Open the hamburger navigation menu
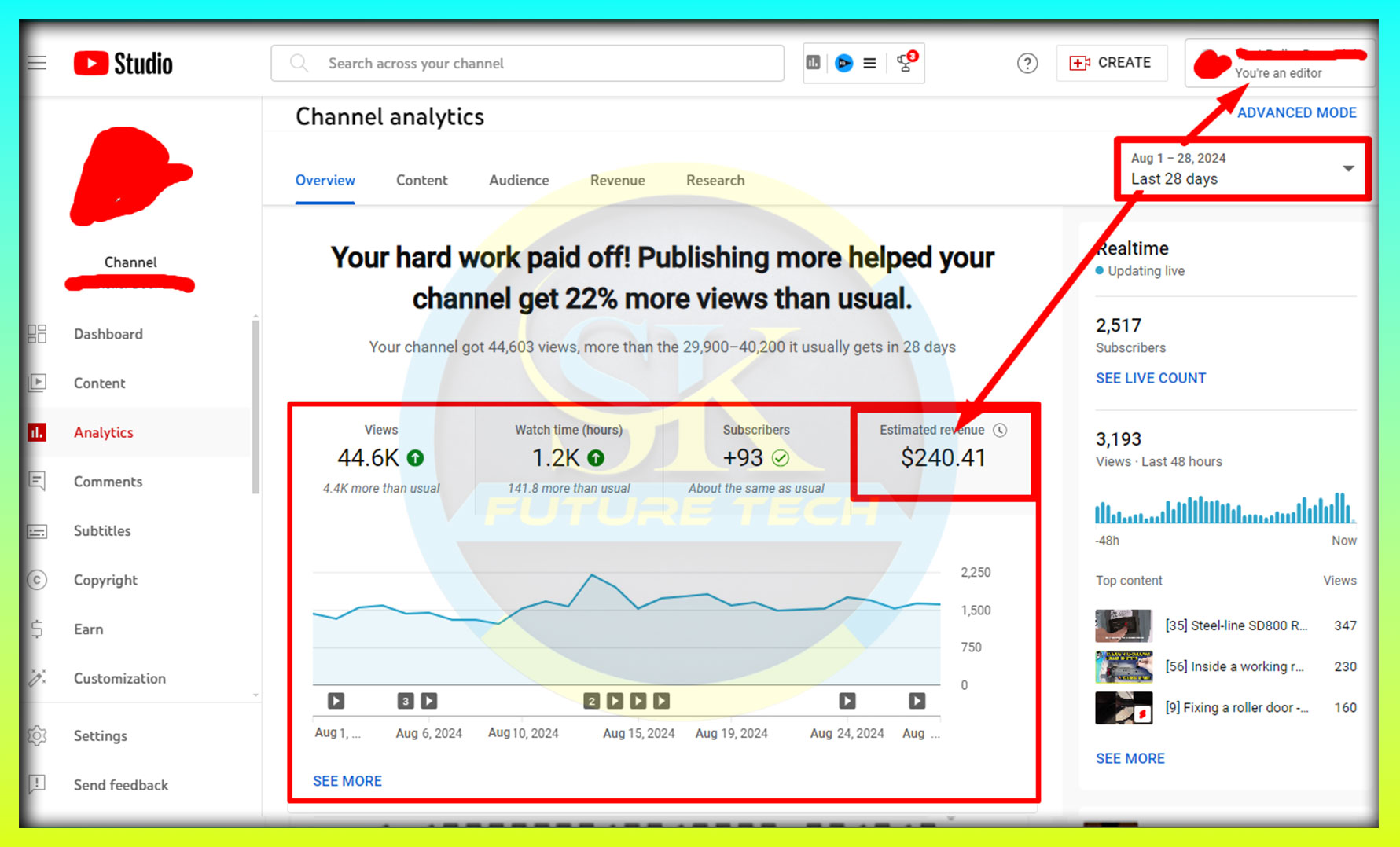This screenshot has height=847, width=1400. click(37, 63)
